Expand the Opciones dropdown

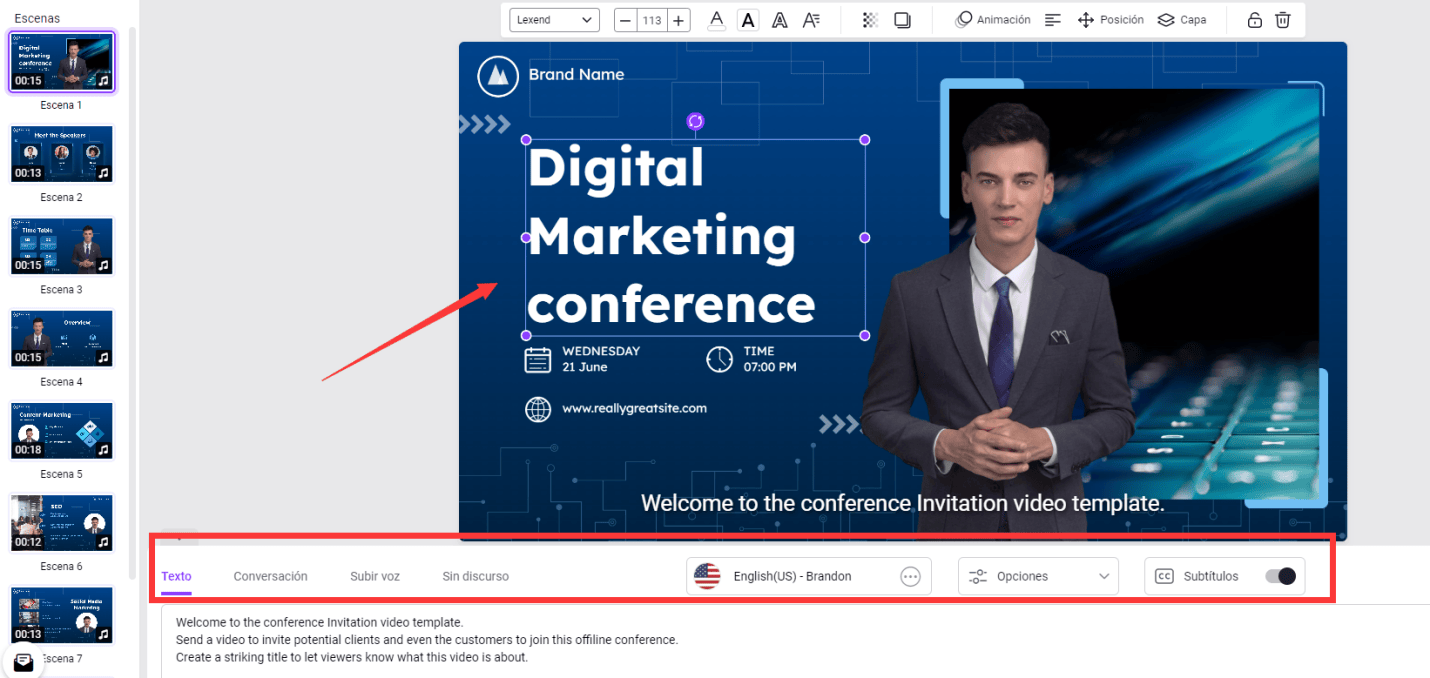tap(1038, 576)
